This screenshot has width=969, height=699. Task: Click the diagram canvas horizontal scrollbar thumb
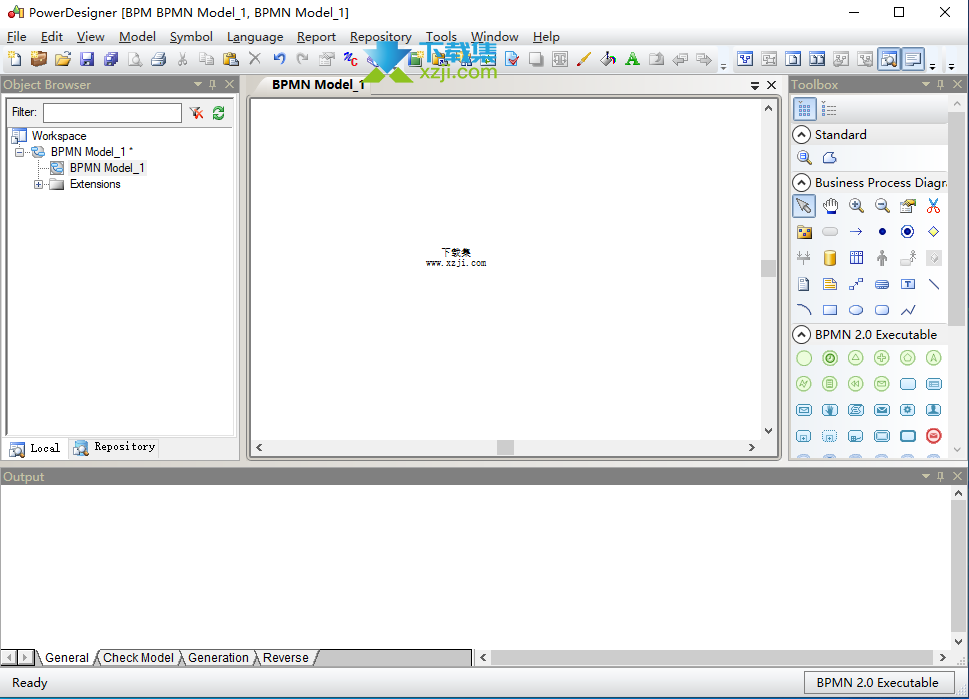point(506,447)
